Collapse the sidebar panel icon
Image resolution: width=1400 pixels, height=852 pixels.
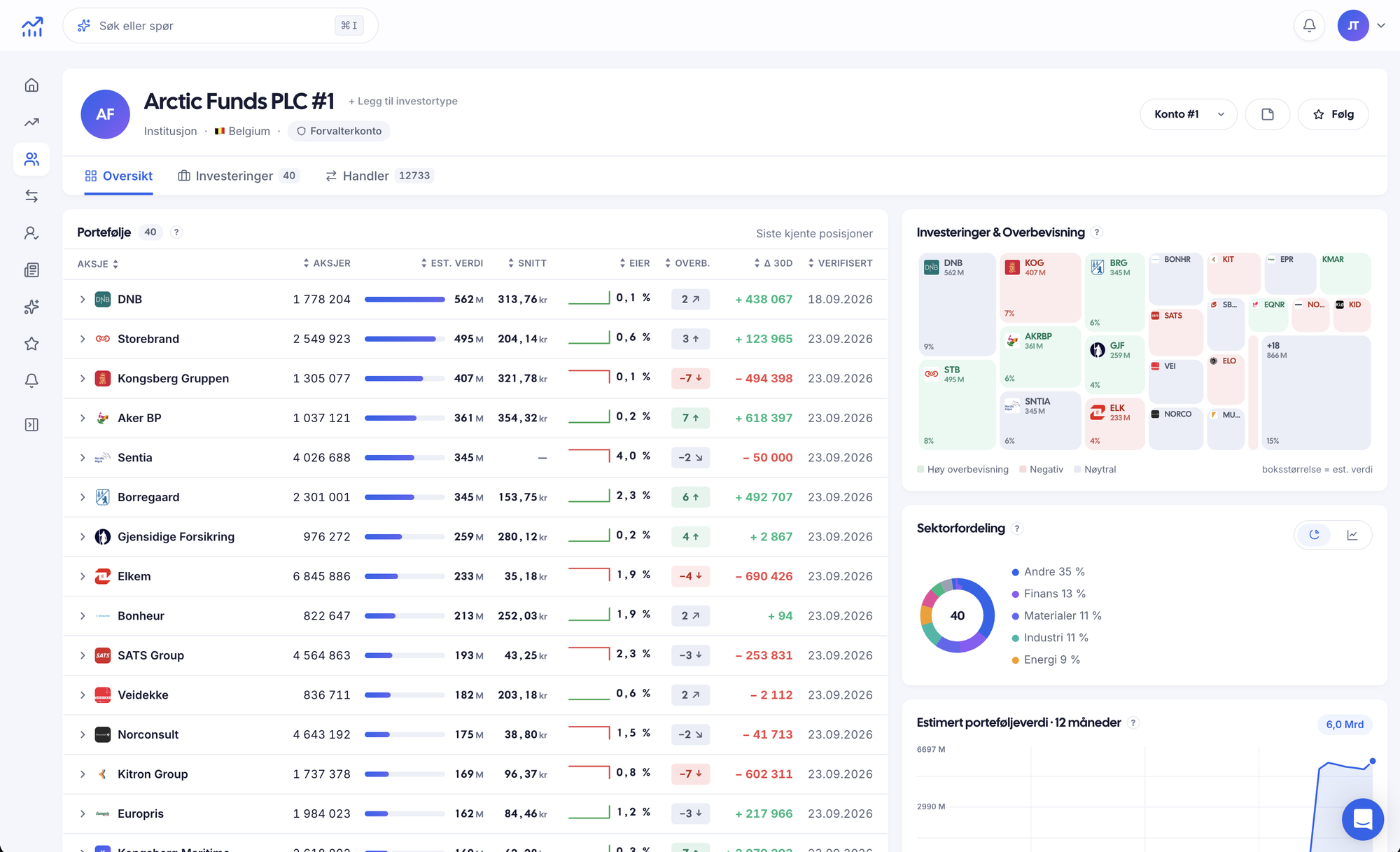pos(31,425)
